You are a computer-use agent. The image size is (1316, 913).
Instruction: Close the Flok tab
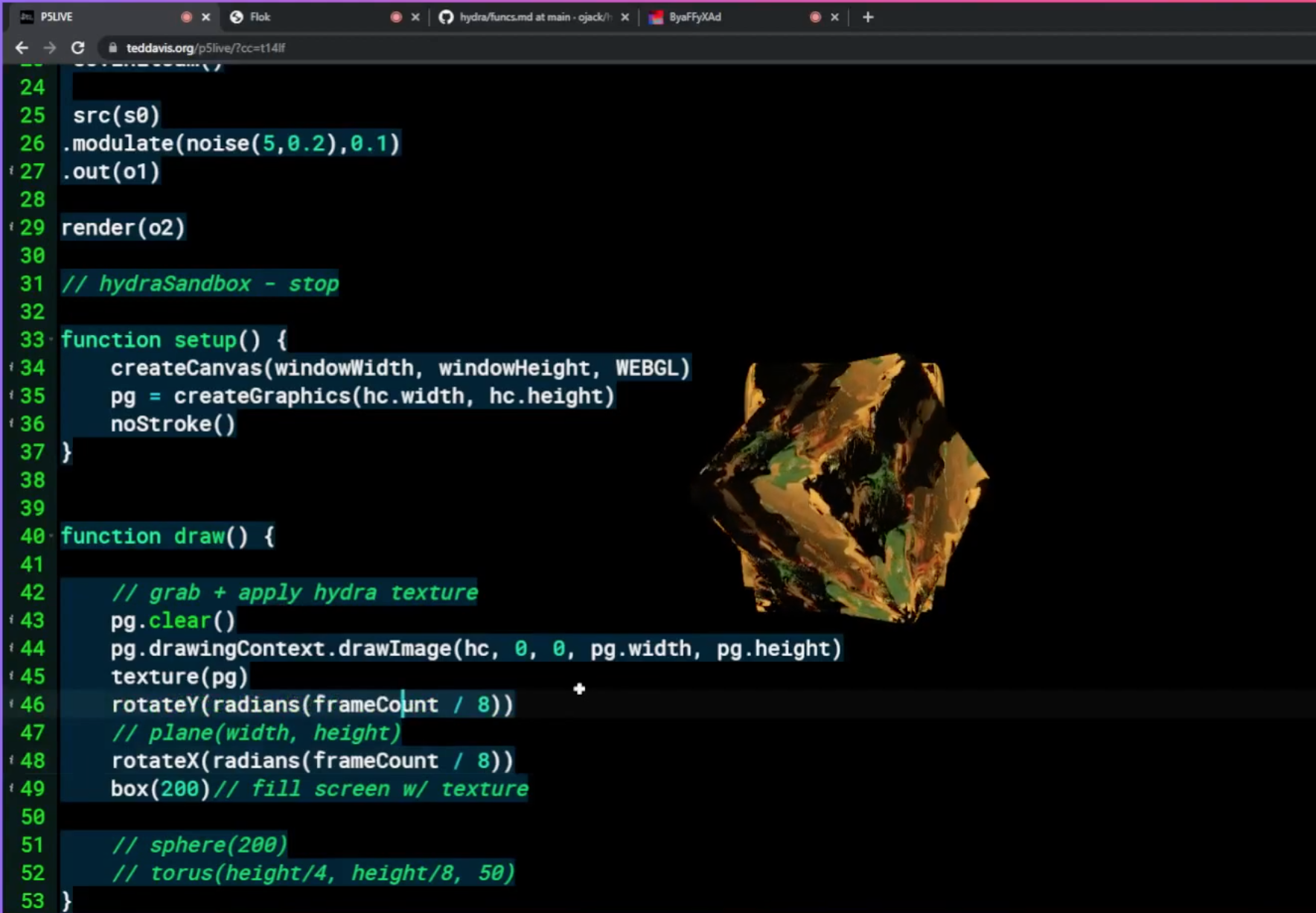(x=415, y=17)
